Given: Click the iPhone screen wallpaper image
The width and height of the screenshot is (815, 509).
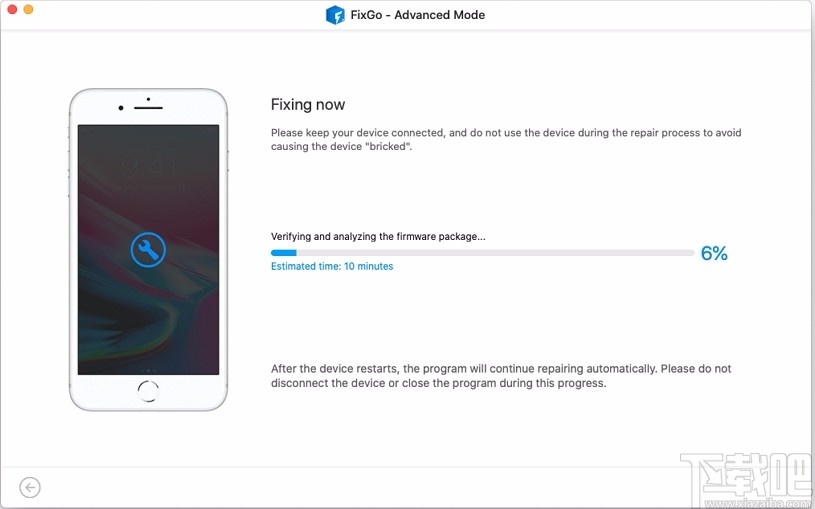Looking at the screenshot, I should click(148, 250).
